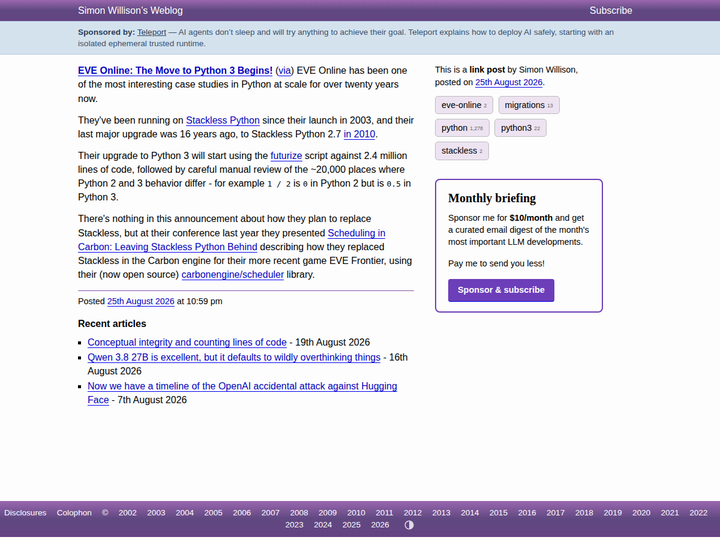Go to the 2010 archive
This screenshot has width=720, height=540.
(x=356, y=513)
